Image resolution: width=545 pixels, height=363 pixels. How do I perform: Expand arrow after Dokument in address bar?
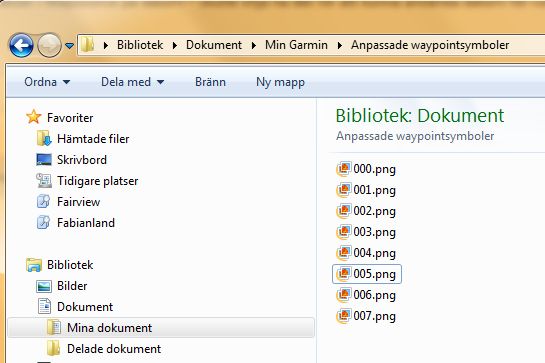(254, 45)
